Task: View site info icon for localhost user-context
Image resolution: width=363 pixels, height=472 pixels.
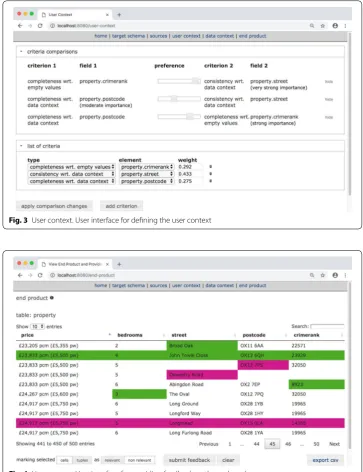Action: coord(52,26)
